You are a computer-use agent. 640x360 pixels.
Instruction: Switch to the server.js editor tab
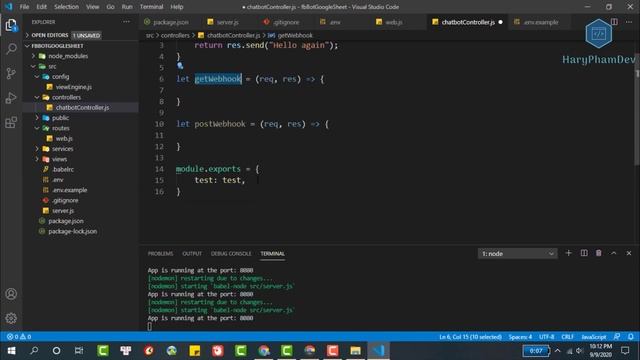[228, 22]
